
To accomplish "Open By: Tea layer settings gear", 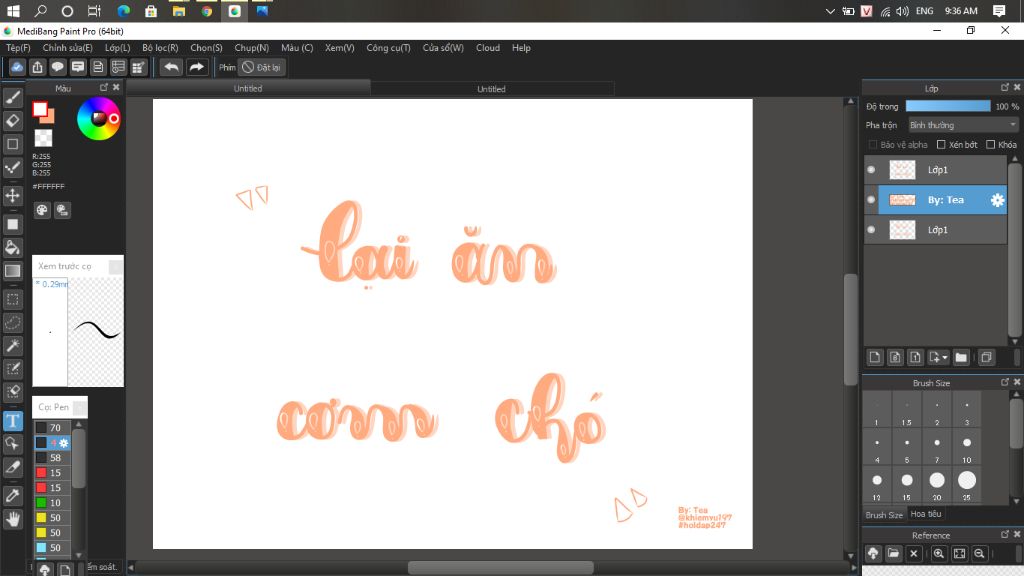I will coord(997,200).
